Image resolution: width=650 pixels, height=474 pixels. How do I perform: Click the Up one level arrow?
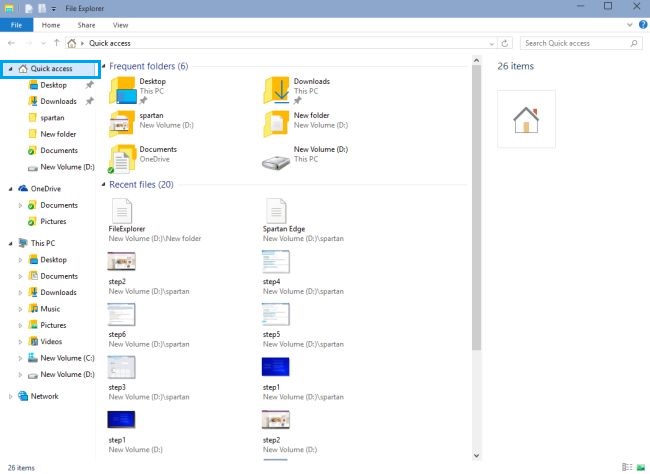(57, 42)
